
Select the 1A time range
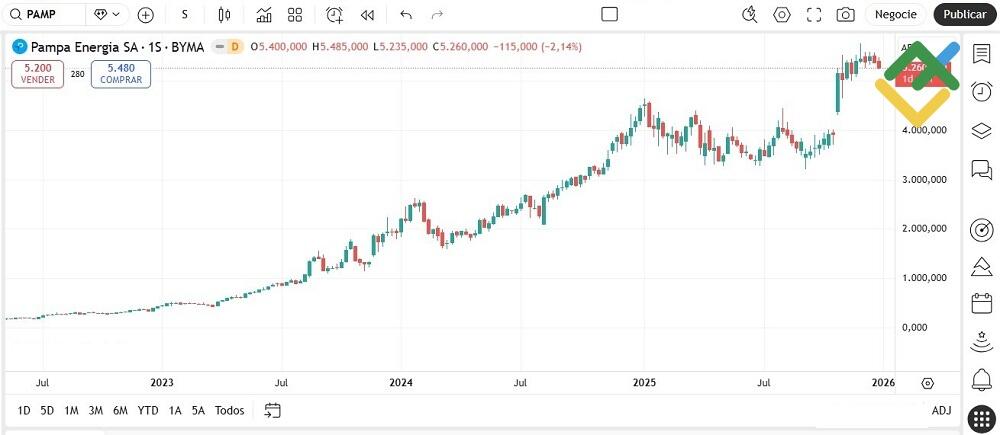(175, 410)
